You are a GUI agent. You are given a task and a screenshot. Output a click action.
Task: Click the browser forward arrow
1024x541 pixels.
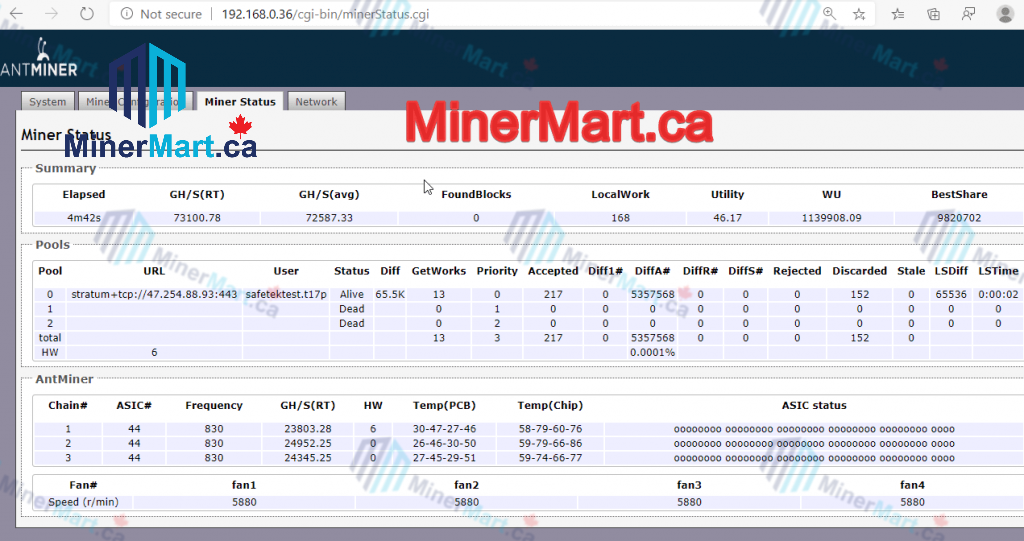(x=52, y=14)
